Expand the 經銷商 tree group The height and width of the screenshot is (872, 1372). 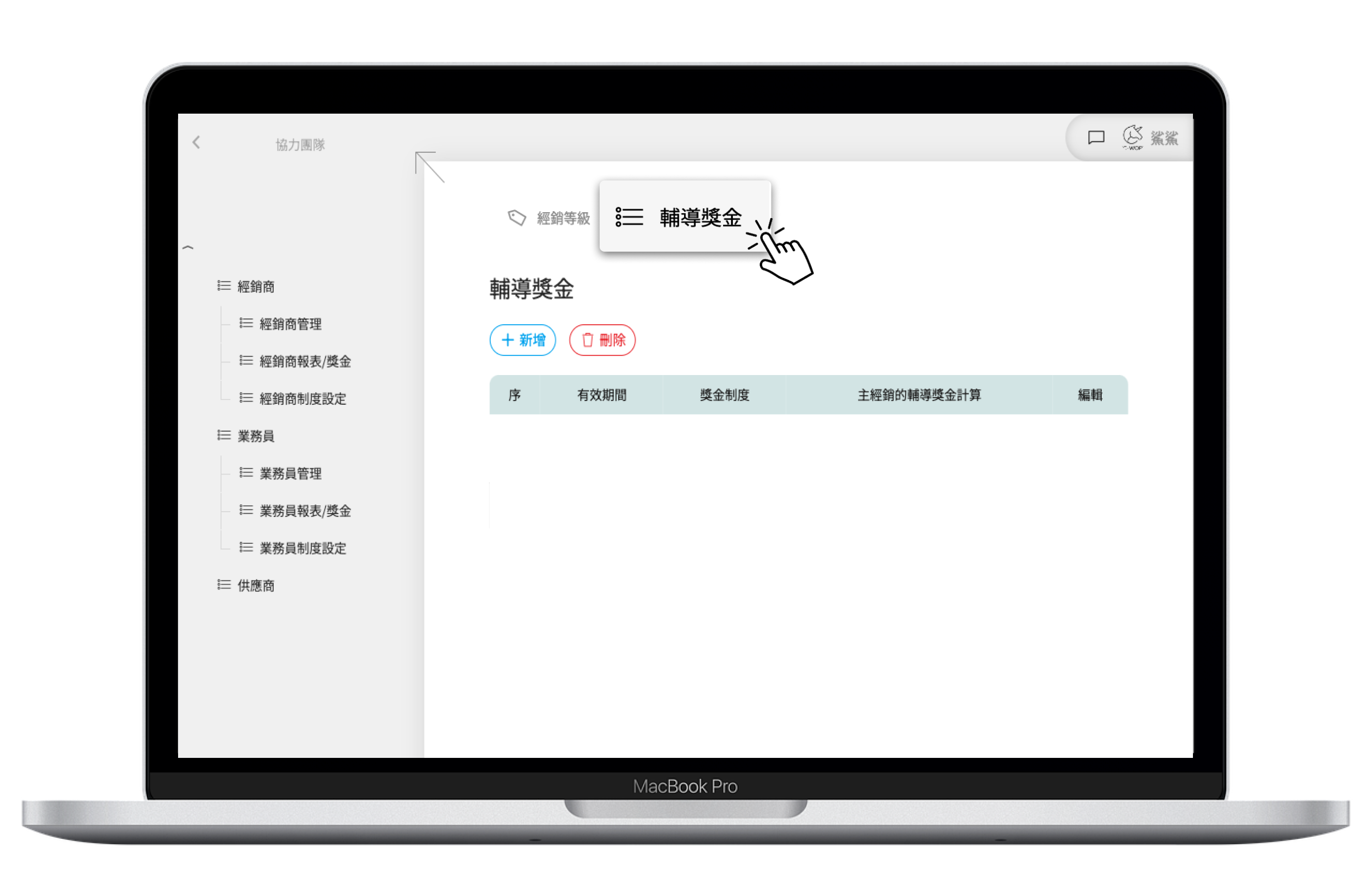[255, 286]
